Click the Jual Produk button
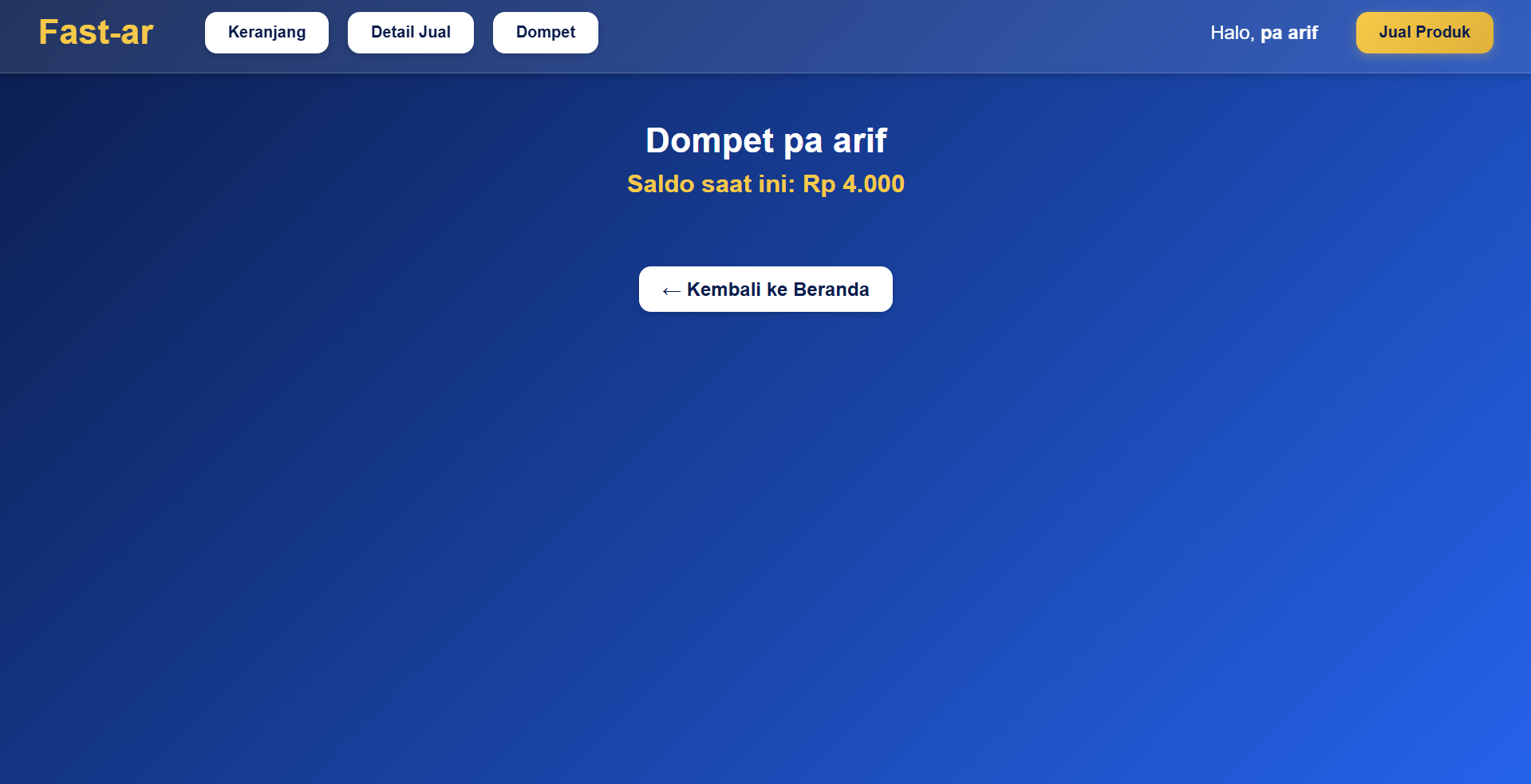1531x784 pixels. (1424, 33)
